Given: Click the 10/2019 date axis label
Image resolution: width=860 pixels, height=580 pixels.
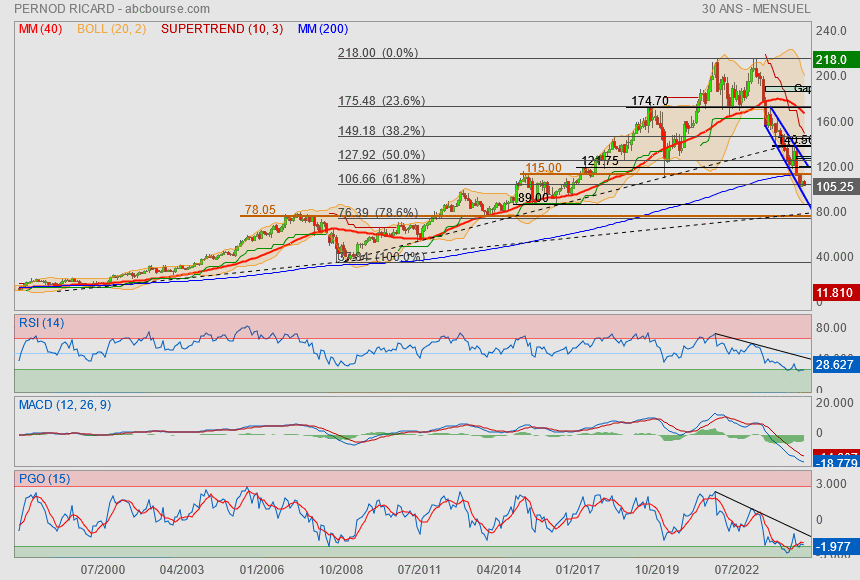Looking at the screenshot, I should 657,570.
